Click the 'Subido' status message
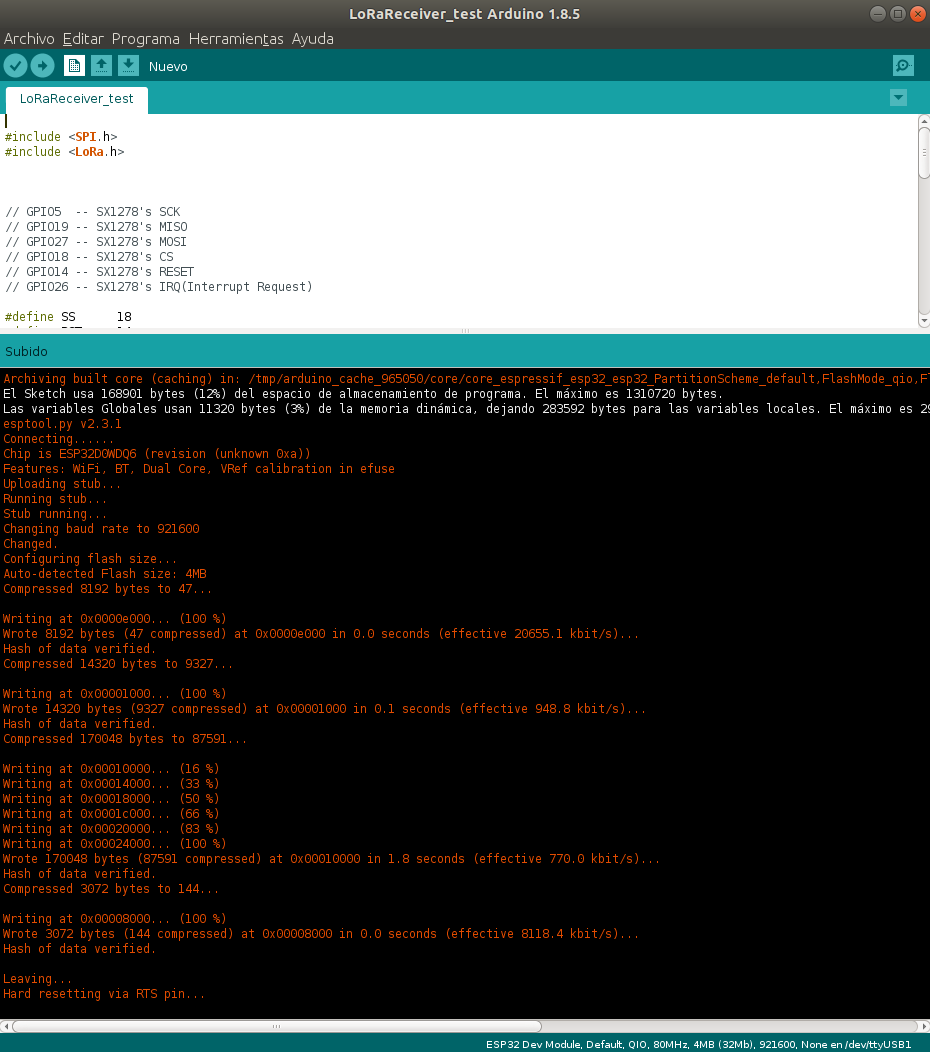The width and height of the screenshot is (930, 1052). tap(26, 352)
